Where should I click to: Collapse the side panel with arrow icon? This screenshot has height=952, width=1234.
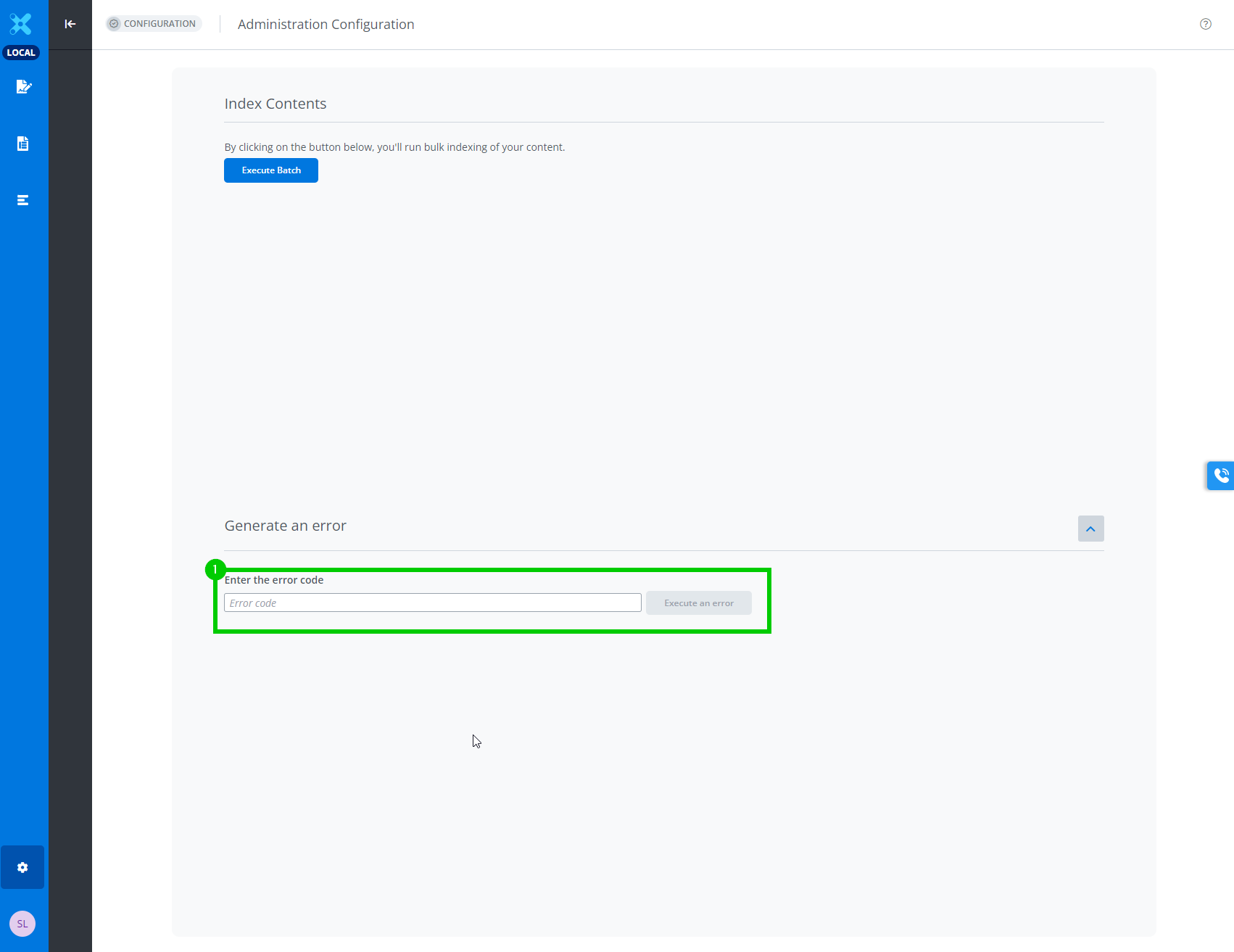click(70, 24)
